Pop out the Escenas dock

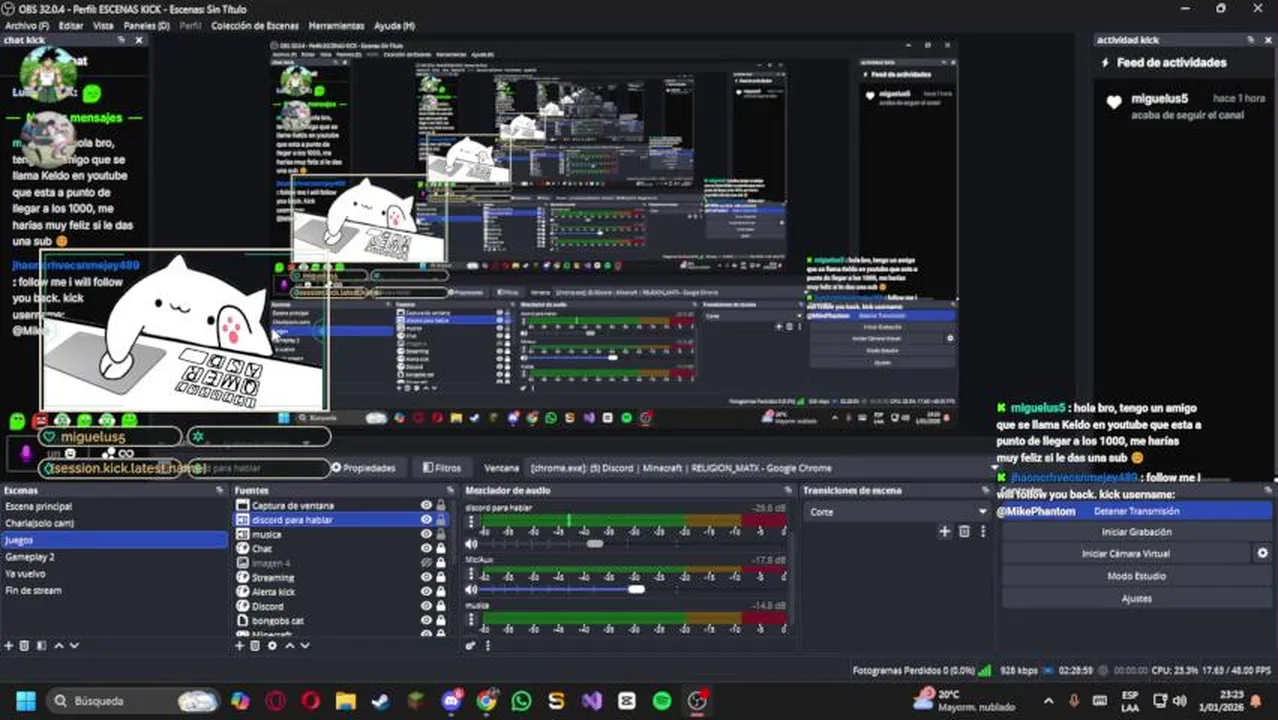pos(219,491)
